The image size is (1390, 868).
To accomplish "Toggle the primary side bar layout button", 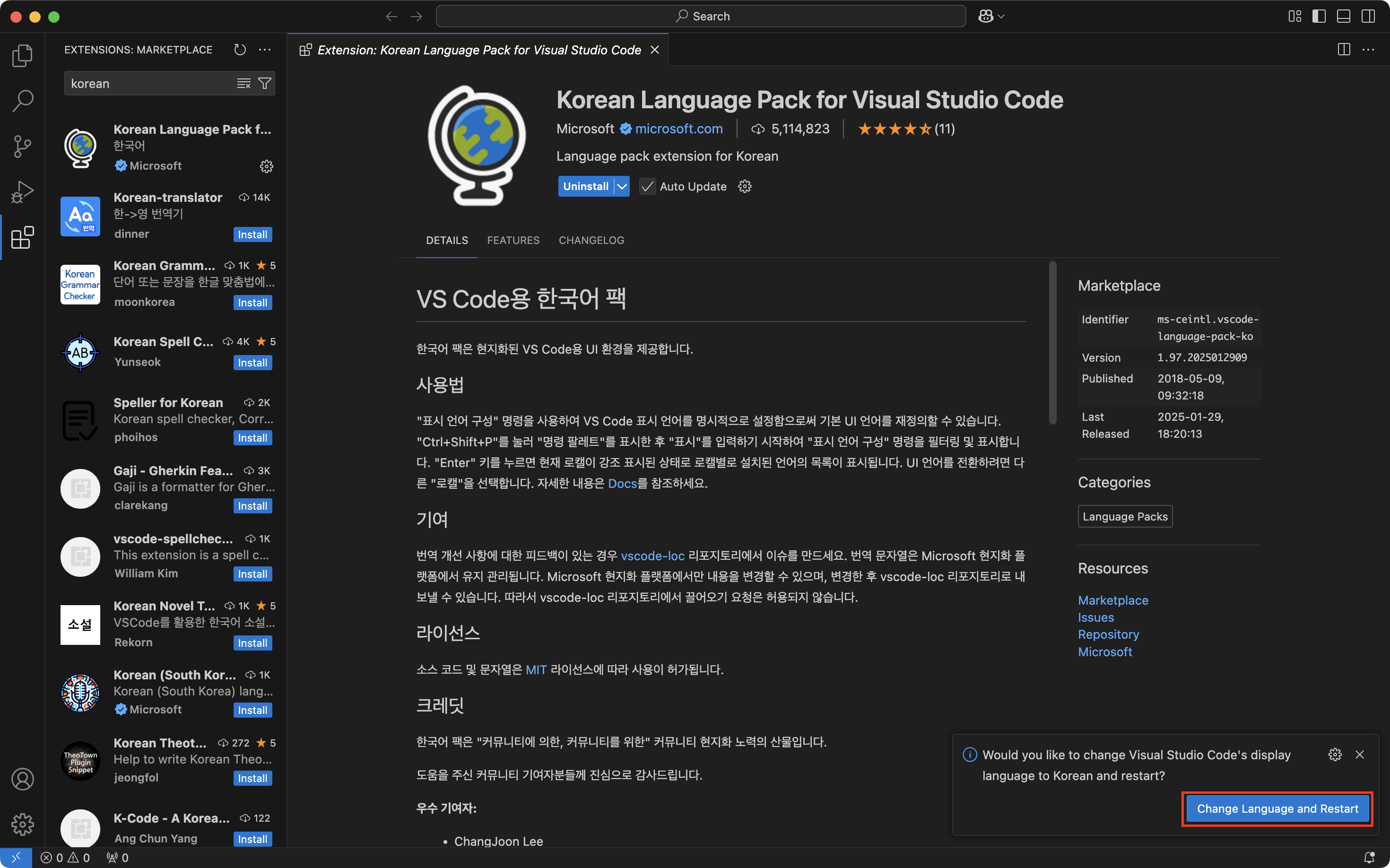I will 1319,16.
